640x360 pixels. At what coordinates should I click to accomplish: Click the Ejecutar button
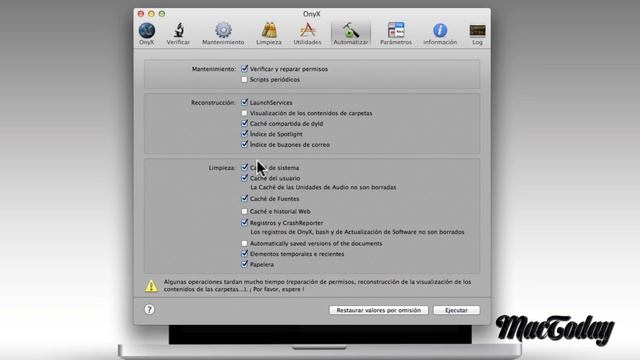click(456, 310)
